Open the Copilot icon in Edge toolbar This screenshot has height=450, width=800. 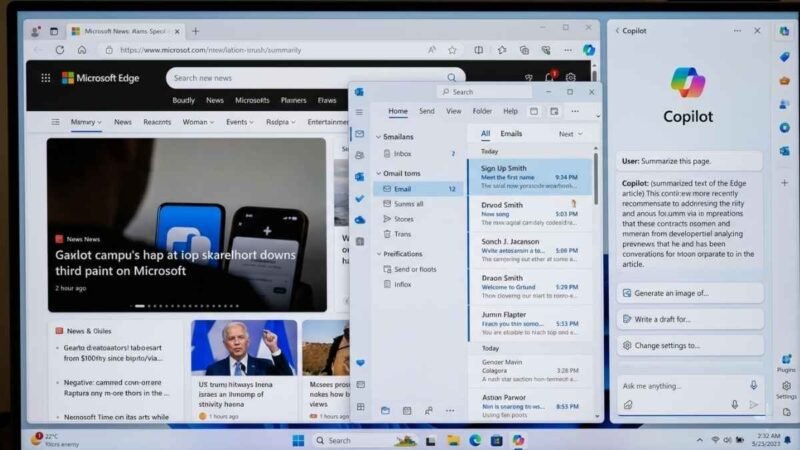coord(589,50)
